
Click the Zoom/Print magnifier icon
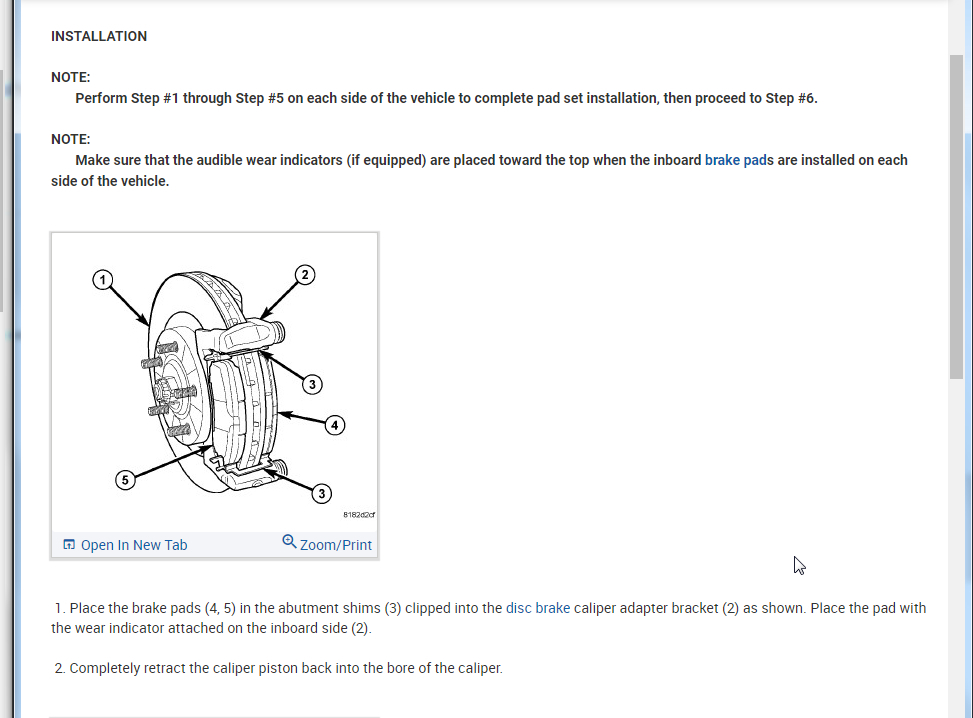[289, 542]
